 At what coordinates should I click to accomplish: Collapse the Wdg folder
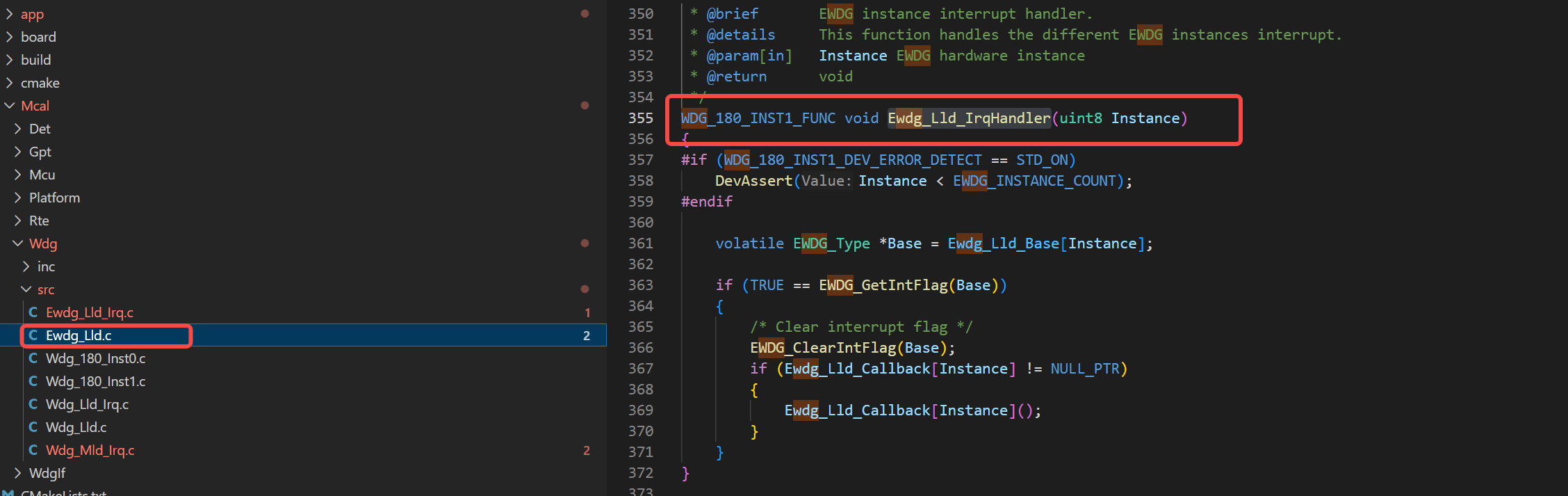click(18, 243)
